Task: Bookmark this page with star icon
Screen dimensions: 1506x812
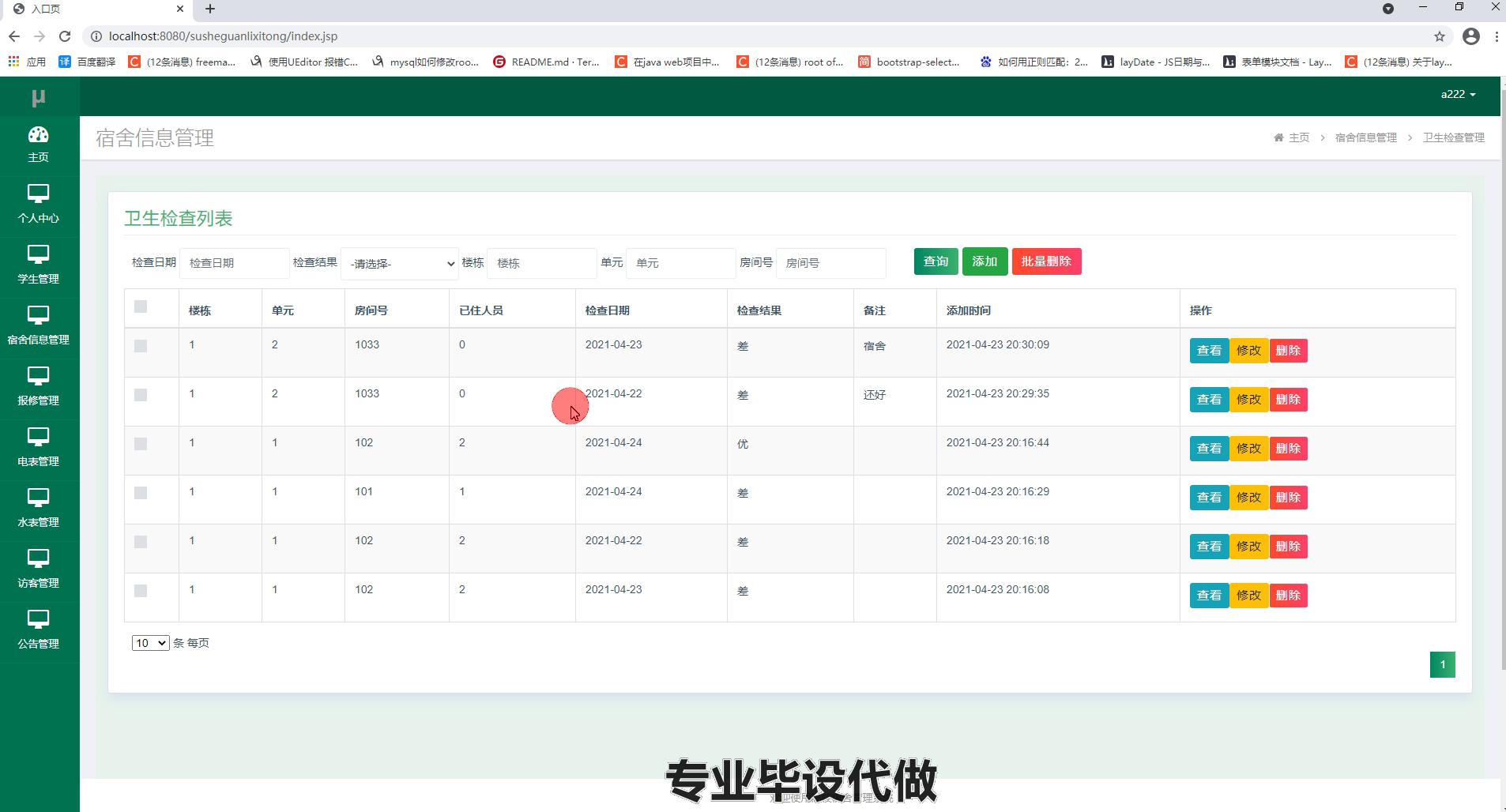Action: [1440, 36]
